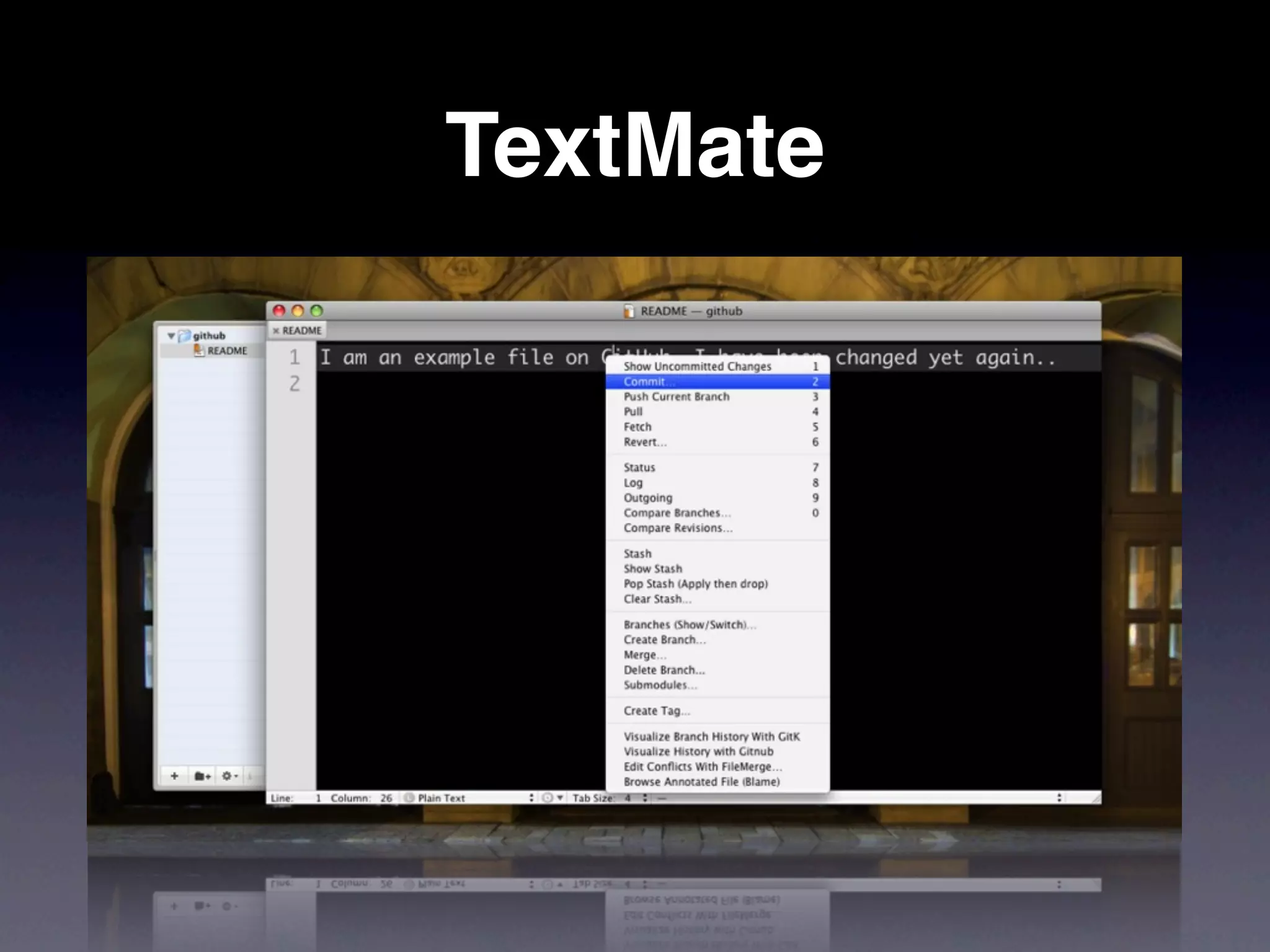The image size is (1270, 952).
Task: Click line number 2 in the gutter
Action: [294, 384]
